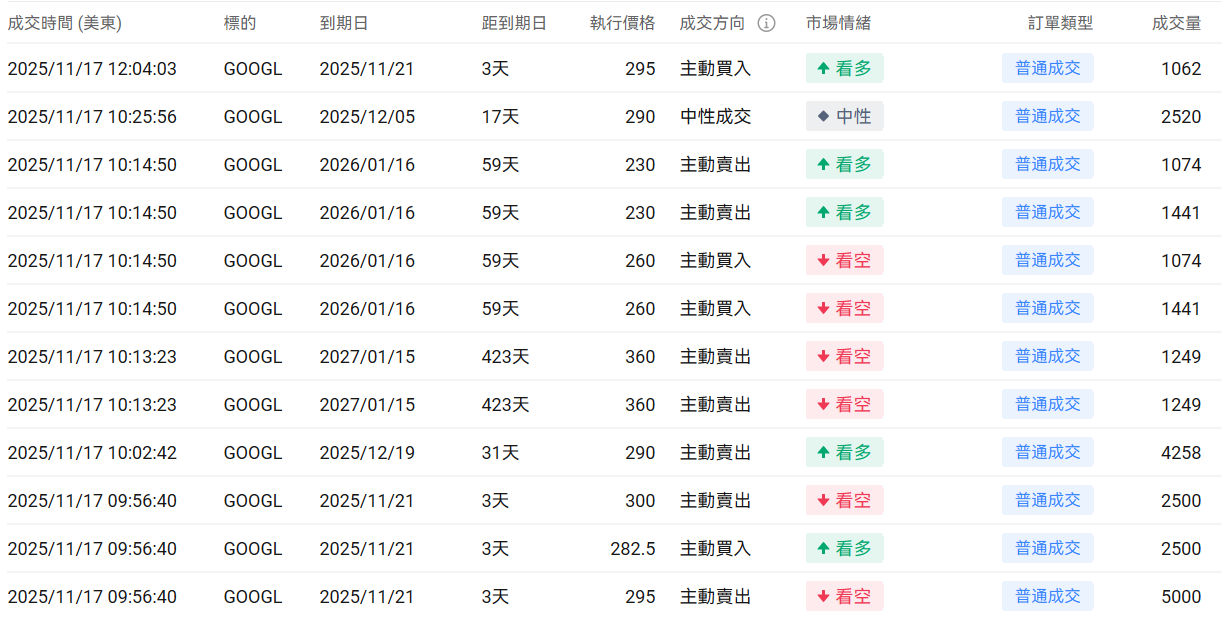The width and height of the screenshot is (1222, 618).
Task: Click the diamond icon in the 中性 badge
Action: click(x=823, y=117)
